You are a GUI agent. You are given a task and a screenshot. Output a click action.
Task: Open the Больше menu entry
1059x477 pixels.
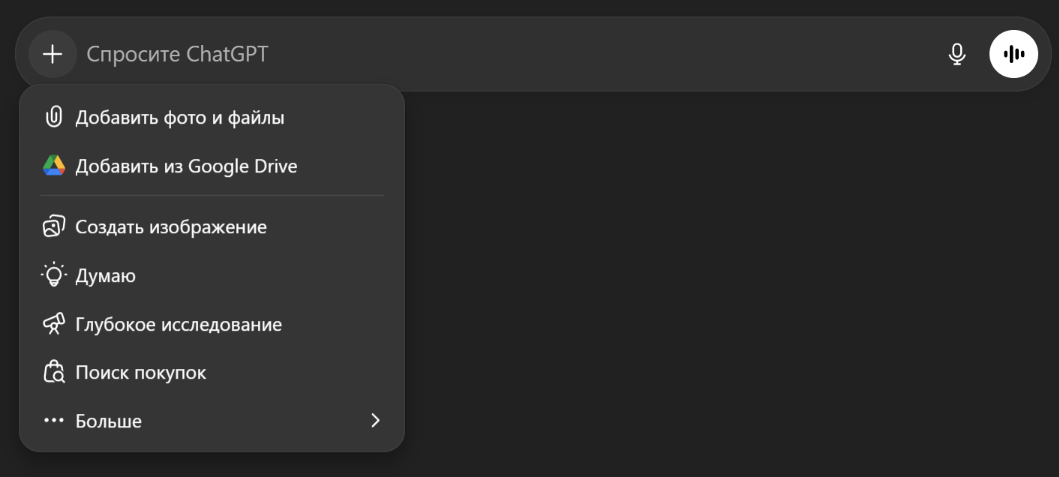109,421
